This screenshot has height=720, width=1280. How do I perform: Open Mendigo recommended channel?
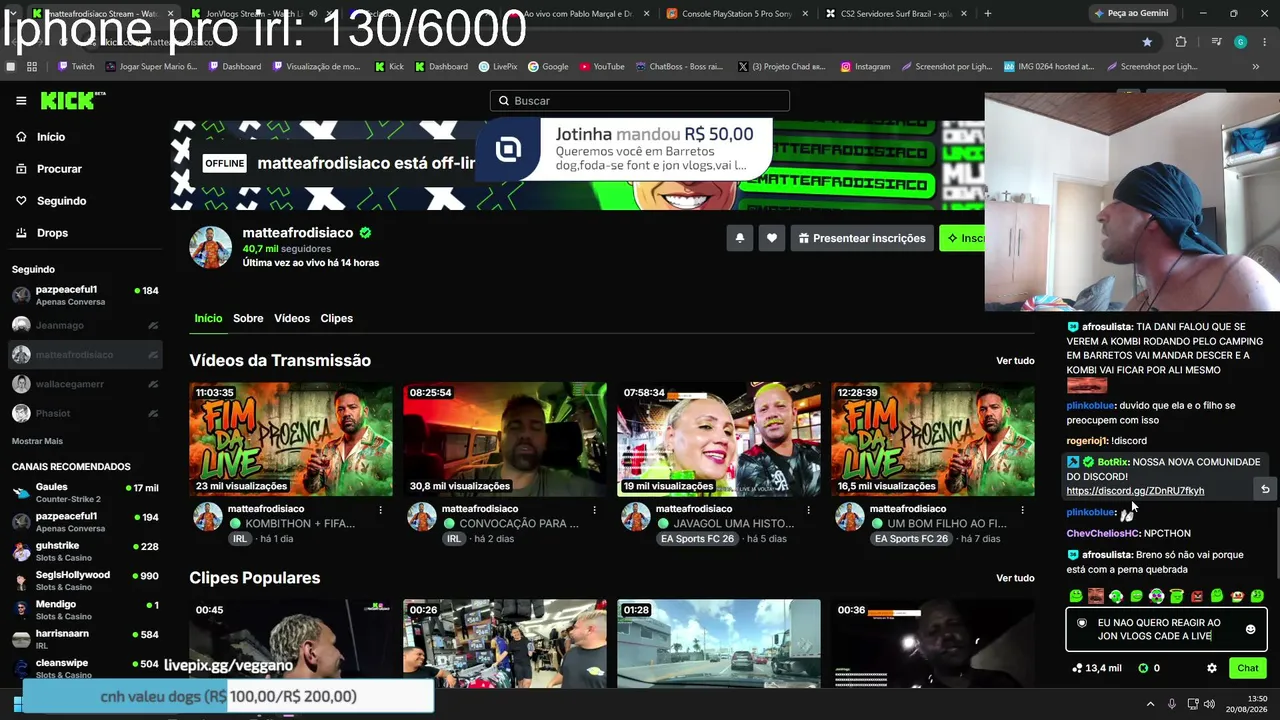(x=85, y=609)
